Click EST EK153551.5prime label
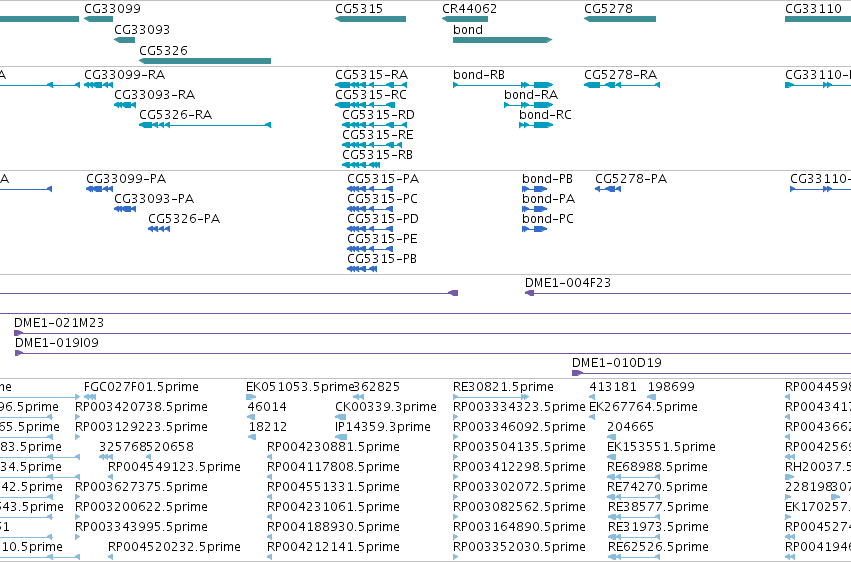This screenshot has height=562, width=851. [661, 446]
